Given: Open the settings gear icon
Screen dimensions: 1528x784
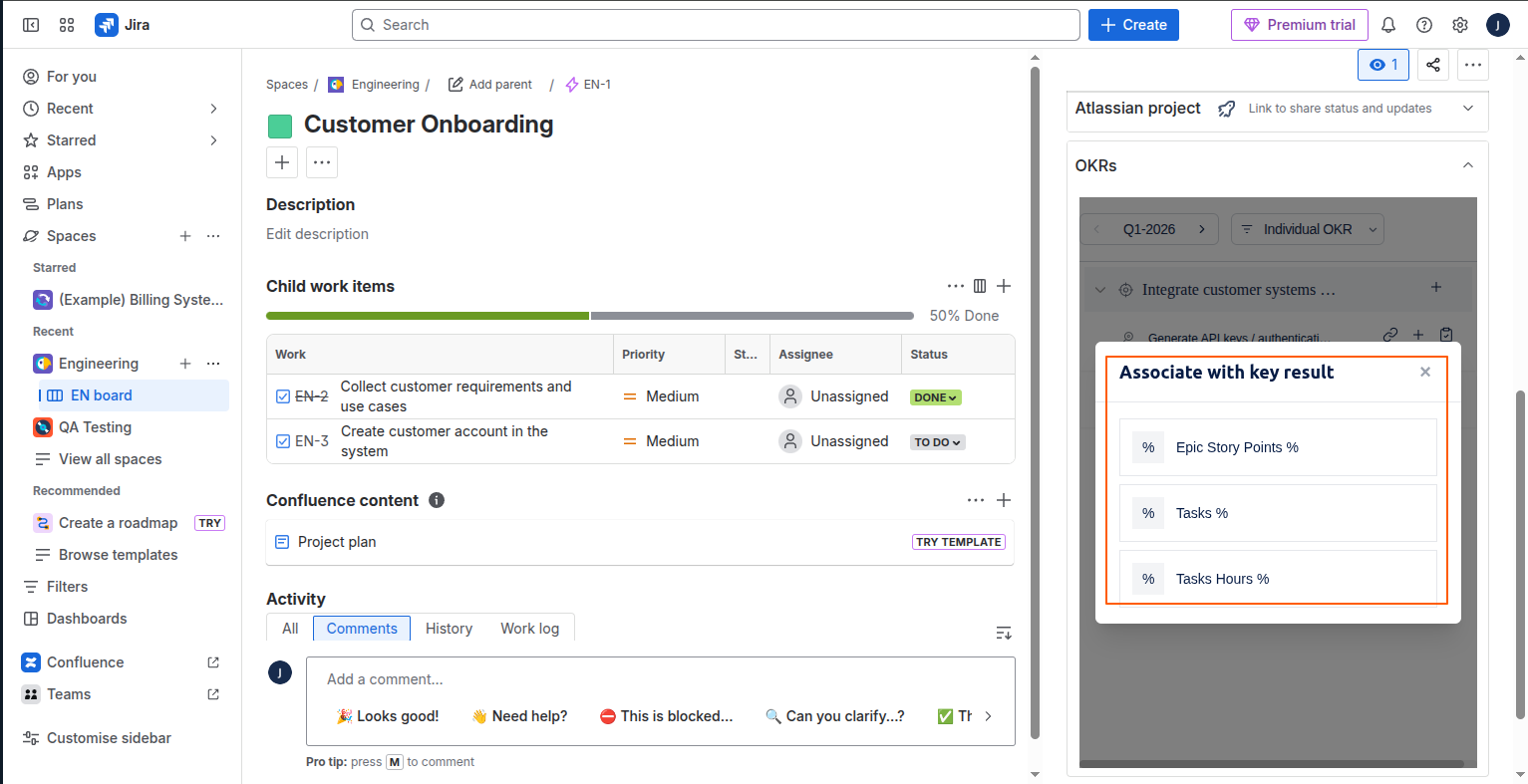Looking at the screenshot, I should (1460, 25).
